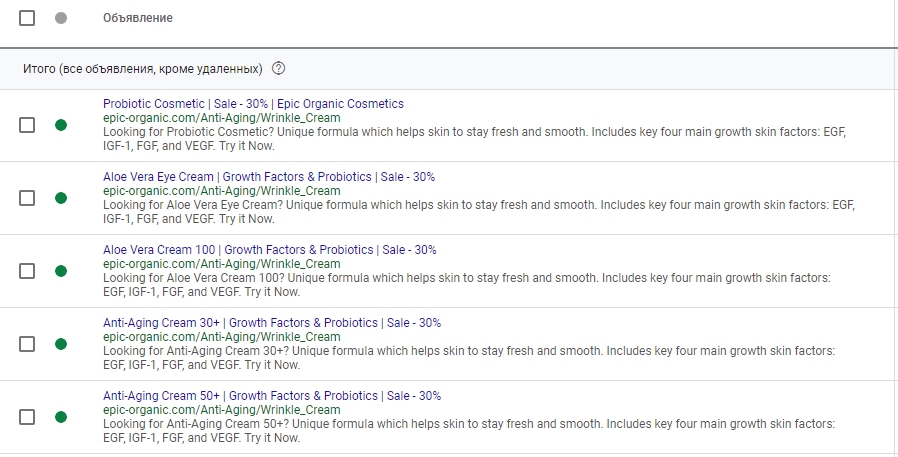Click the Объявление column header
The image size is (898, 457).
pos(137,18)
